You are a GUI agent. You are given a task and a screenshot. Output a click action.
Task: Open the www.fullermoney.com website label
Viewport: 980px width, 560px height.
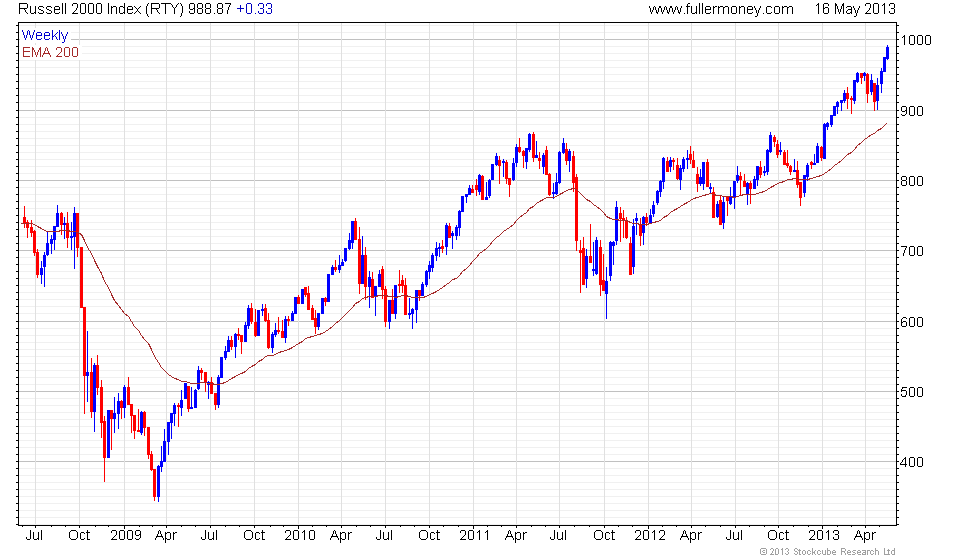[x=721, y=9]
